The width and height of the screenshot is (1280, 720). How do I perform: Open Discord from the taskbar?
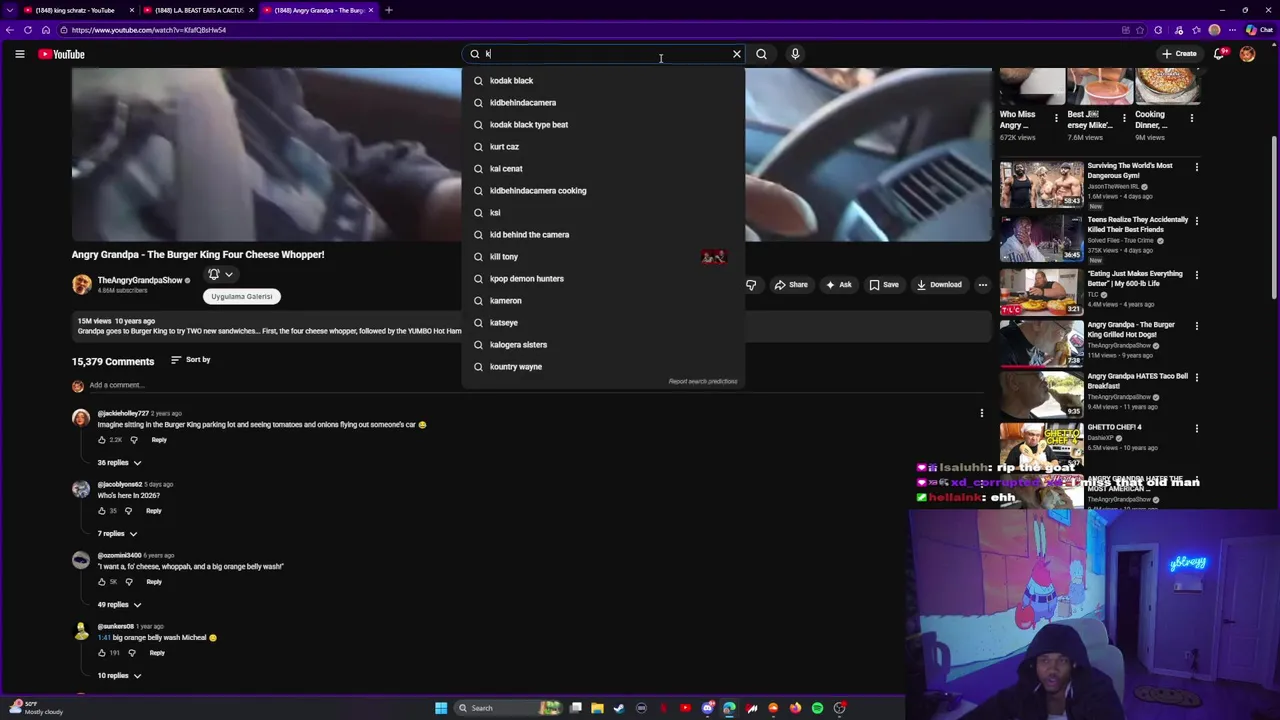tap(707, 708)
